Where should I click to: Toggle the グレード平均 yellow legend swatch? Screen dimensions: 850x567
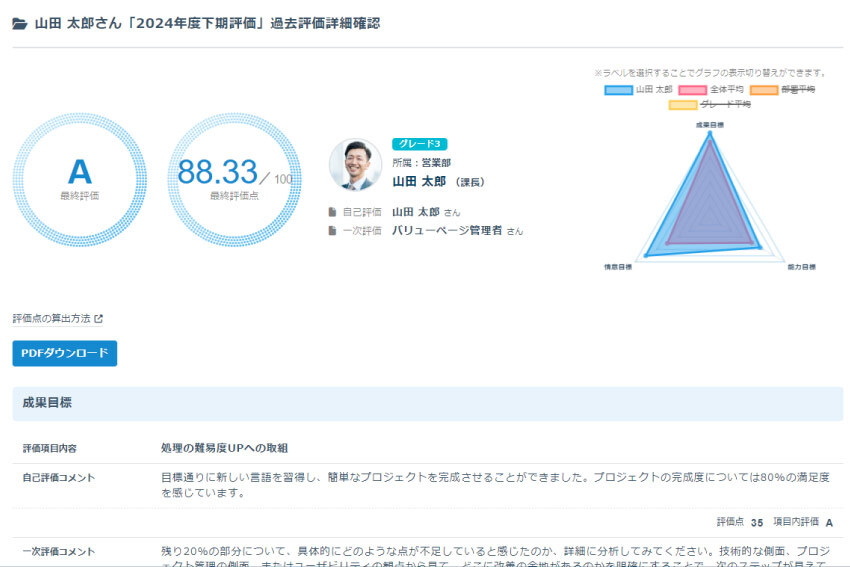682,105
